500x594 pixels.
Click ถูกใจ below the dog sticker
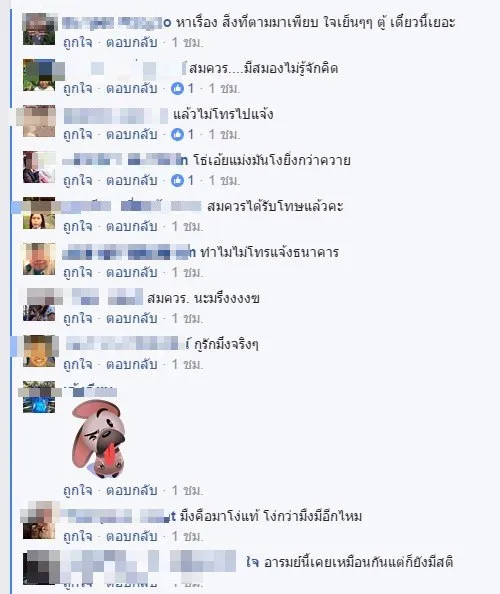tap(78, 490)
